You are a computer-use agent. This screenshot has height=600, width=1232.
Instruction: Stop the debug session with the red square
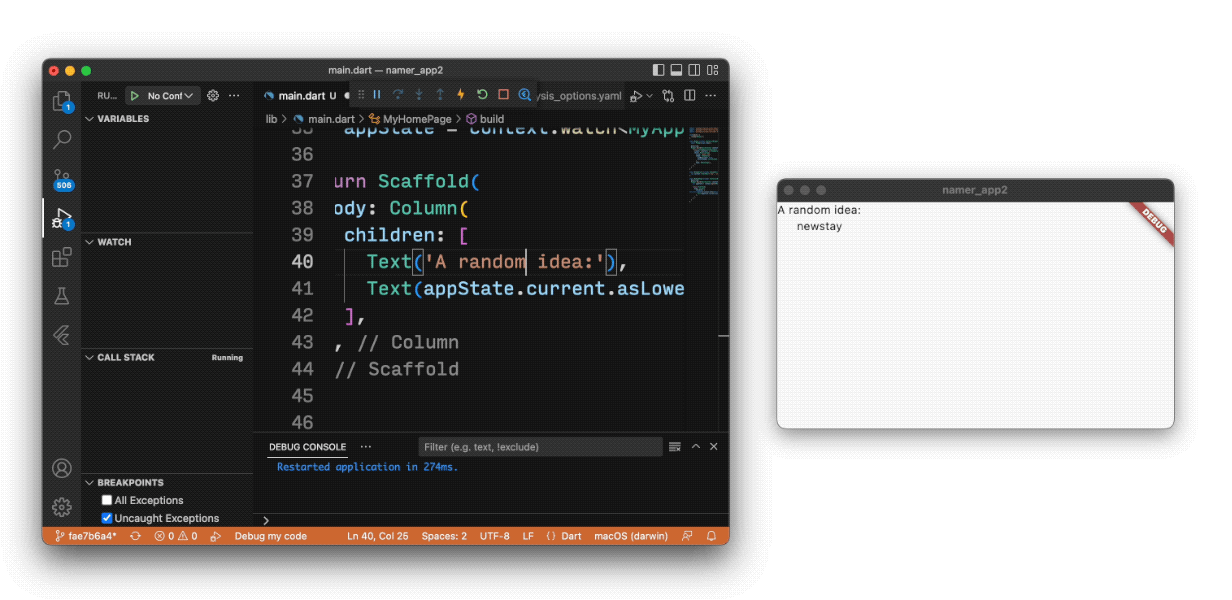pyautogui.click(x=503, y=95)
